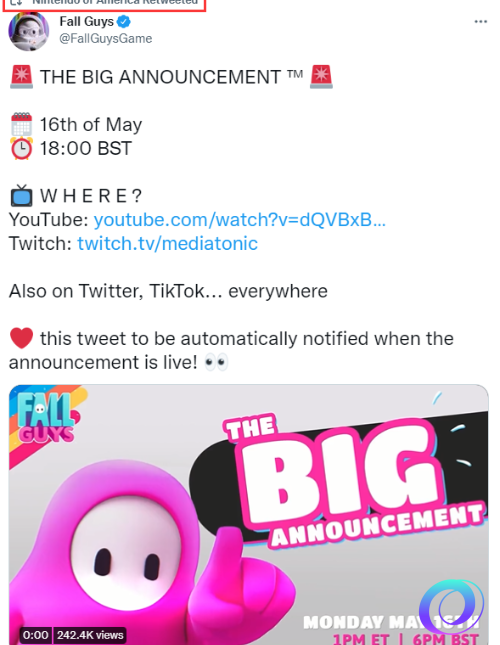Screen dimensions: 500x645
Task: Open the youtube.com/watch link
Action: (239, 220)
